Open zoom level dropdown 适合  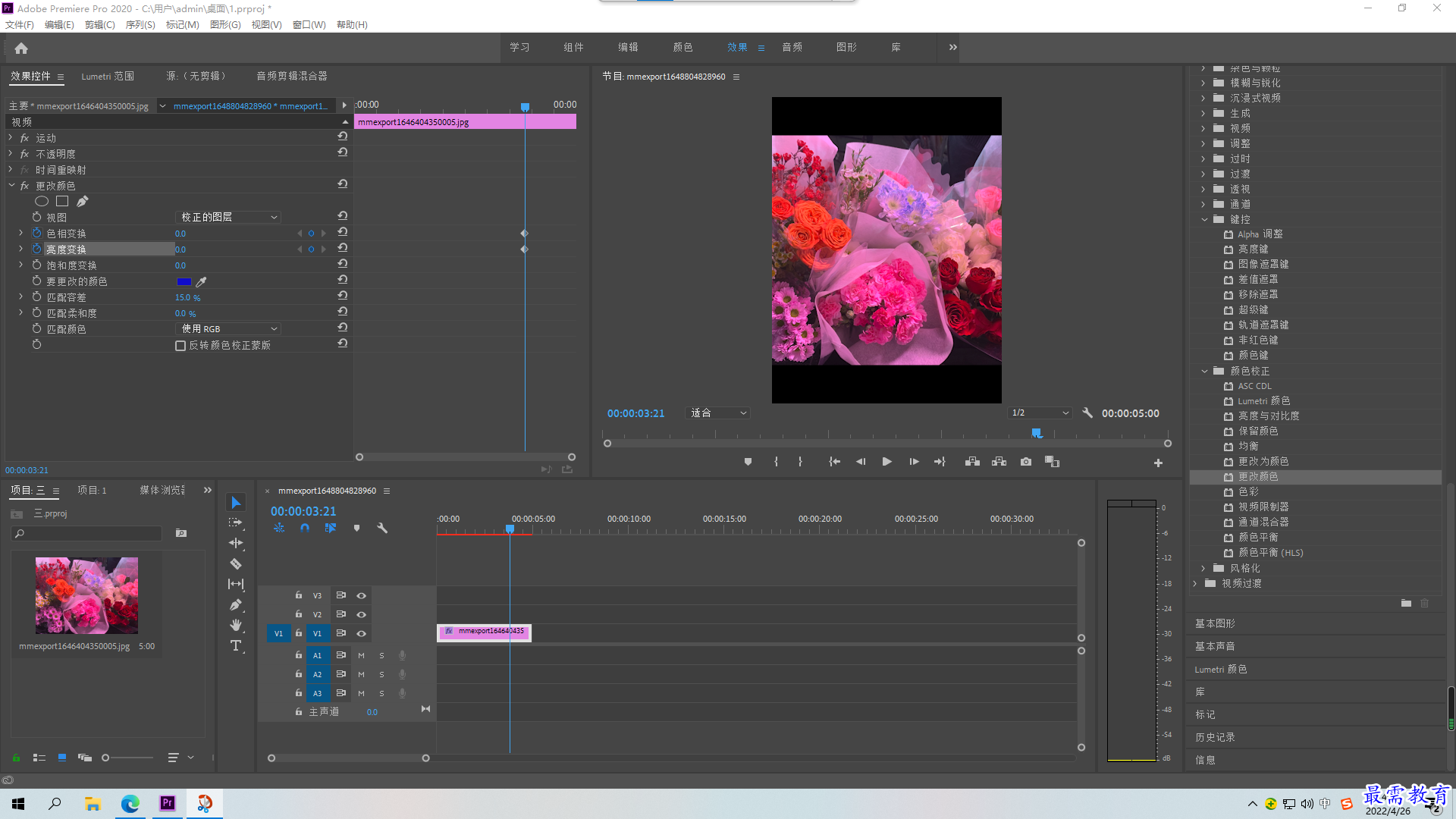(x=717, y=413)
